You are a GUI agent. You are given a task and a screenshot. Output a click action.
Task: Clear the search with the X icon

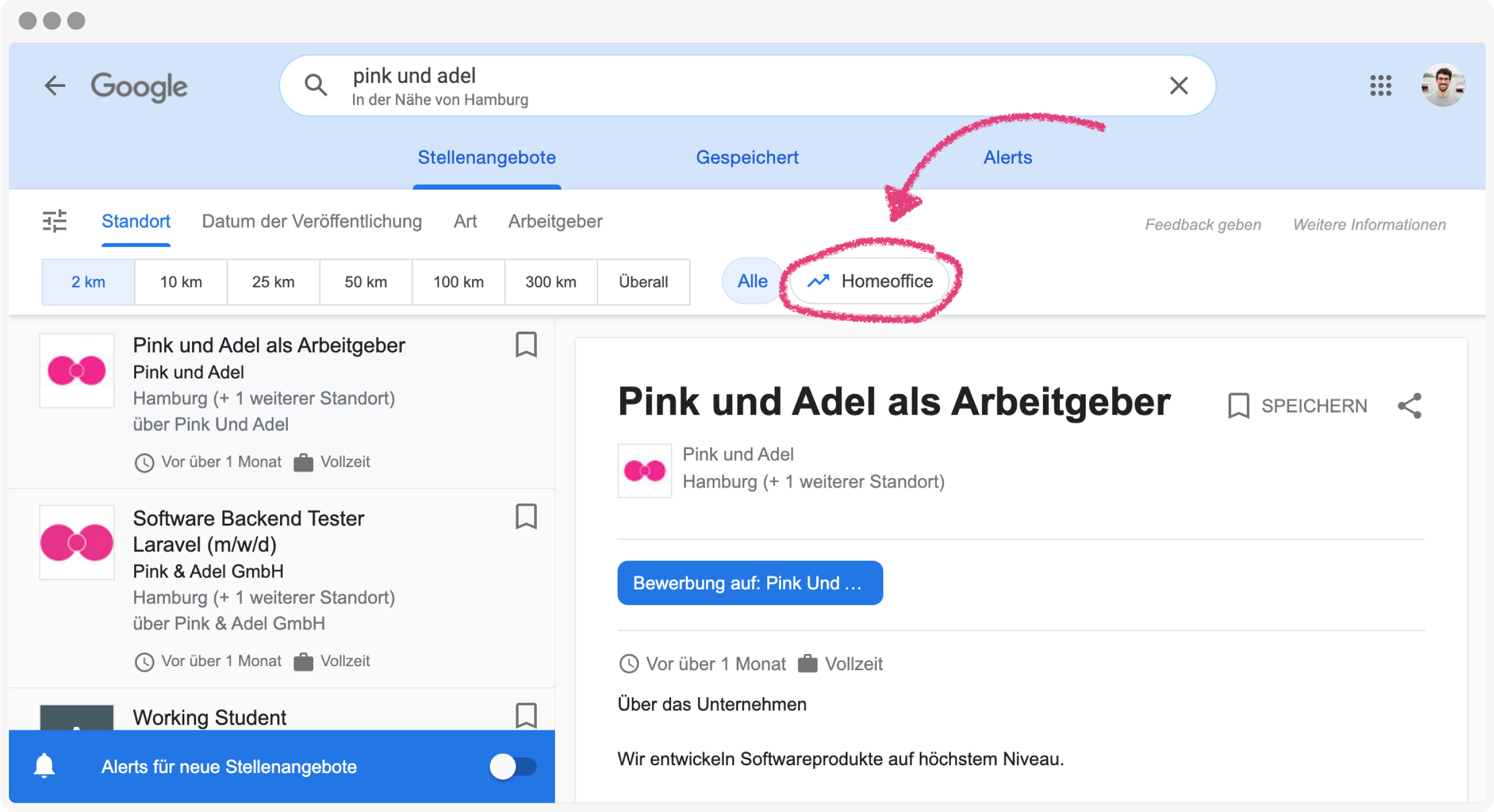(x=1178, y=86)
